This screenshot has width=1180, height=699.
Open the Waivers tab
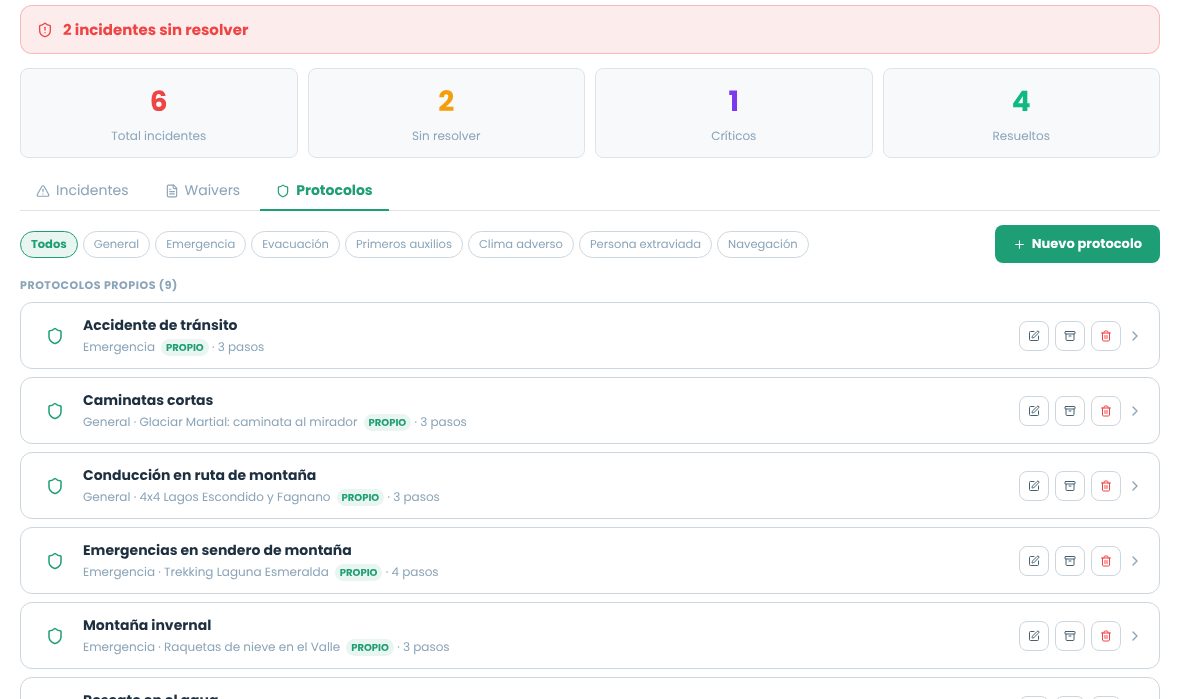[202, 190]
